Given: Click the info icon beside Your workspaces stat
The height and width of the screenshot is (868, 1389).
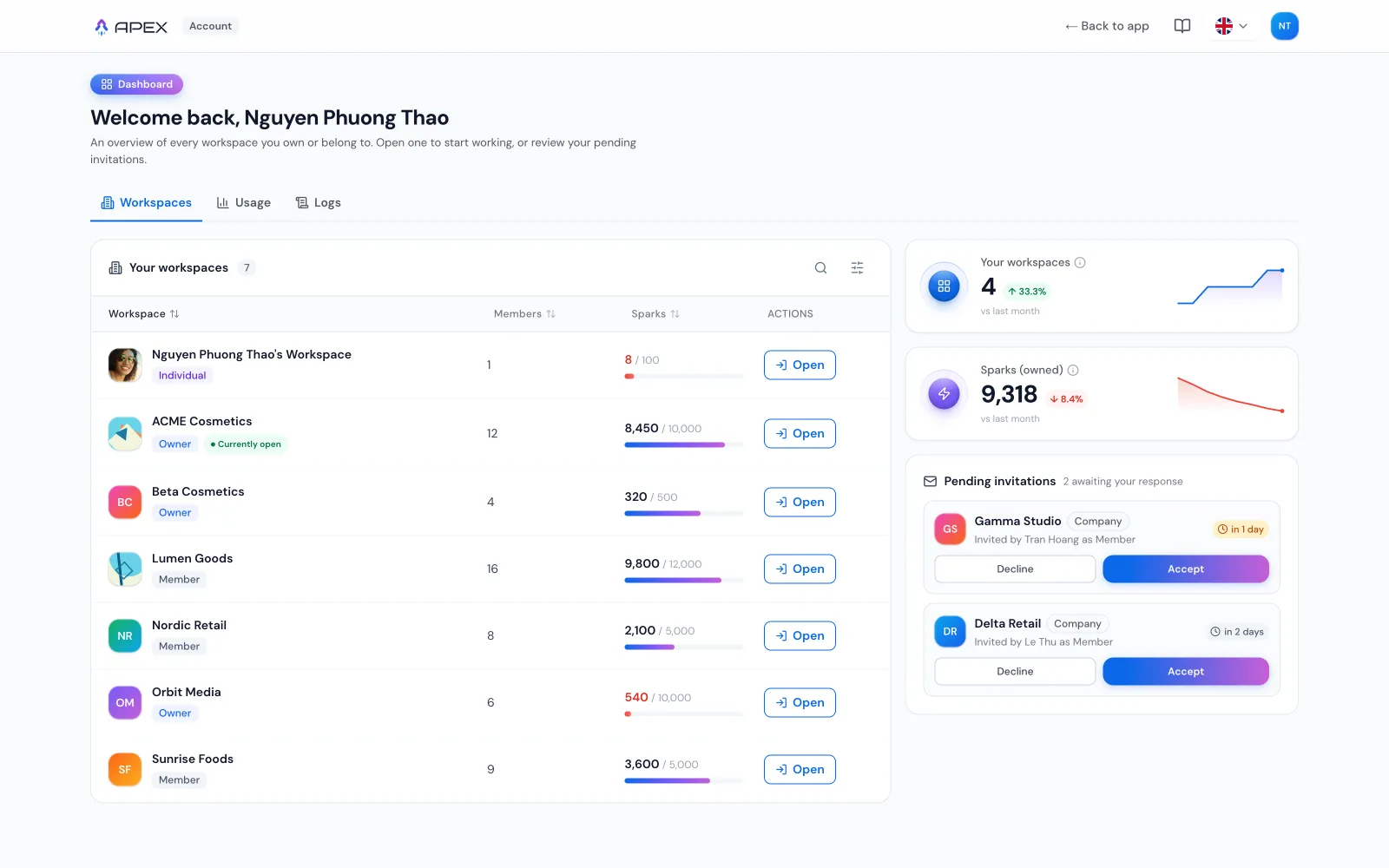Looking at the screenshot, I should (x=1080, y=262).
